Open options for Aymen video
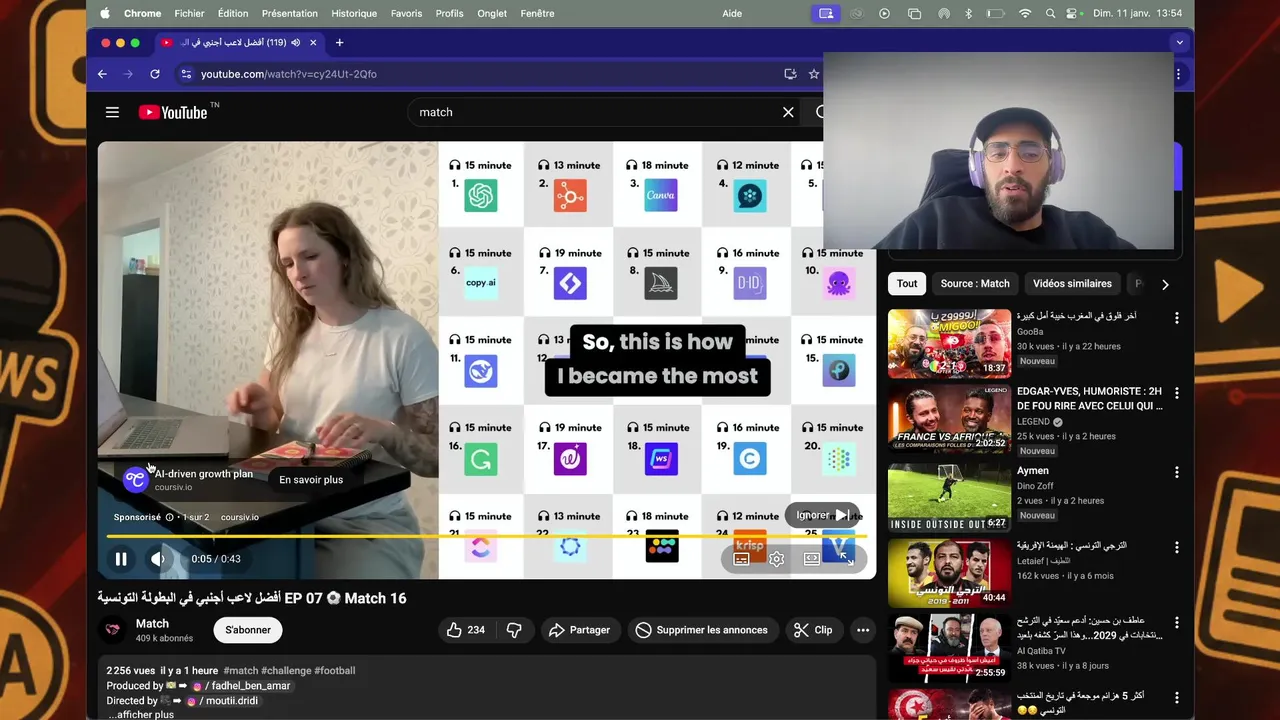 tap(1176, 472)
